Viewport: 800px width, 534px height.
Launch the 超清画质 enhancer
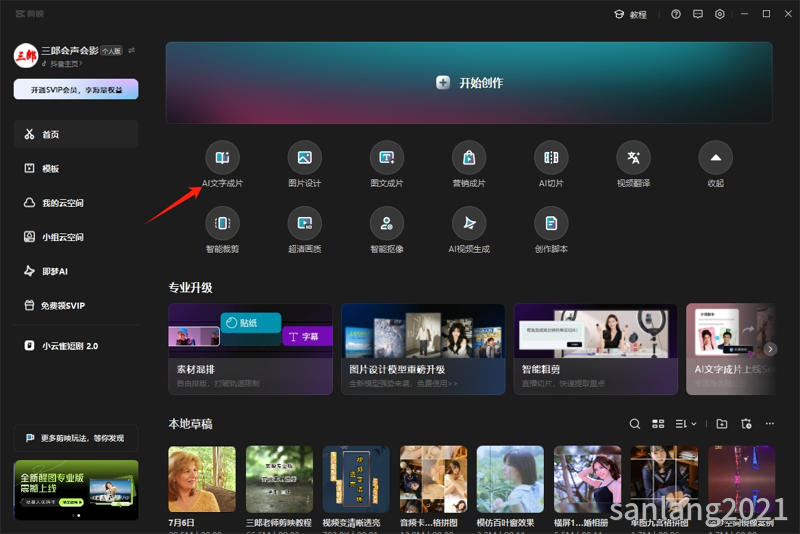click(x=305, y=223)
